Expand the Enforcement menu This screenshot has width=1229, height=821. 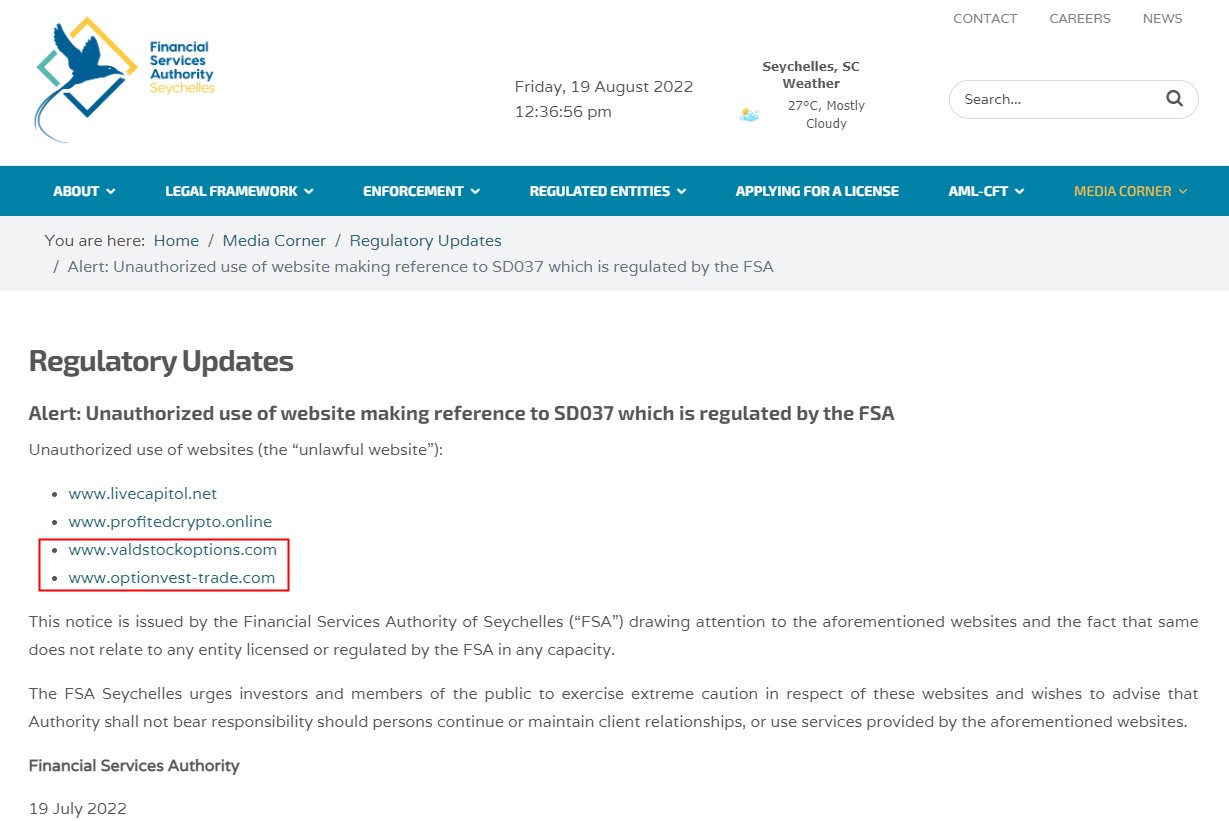[421, 191]
